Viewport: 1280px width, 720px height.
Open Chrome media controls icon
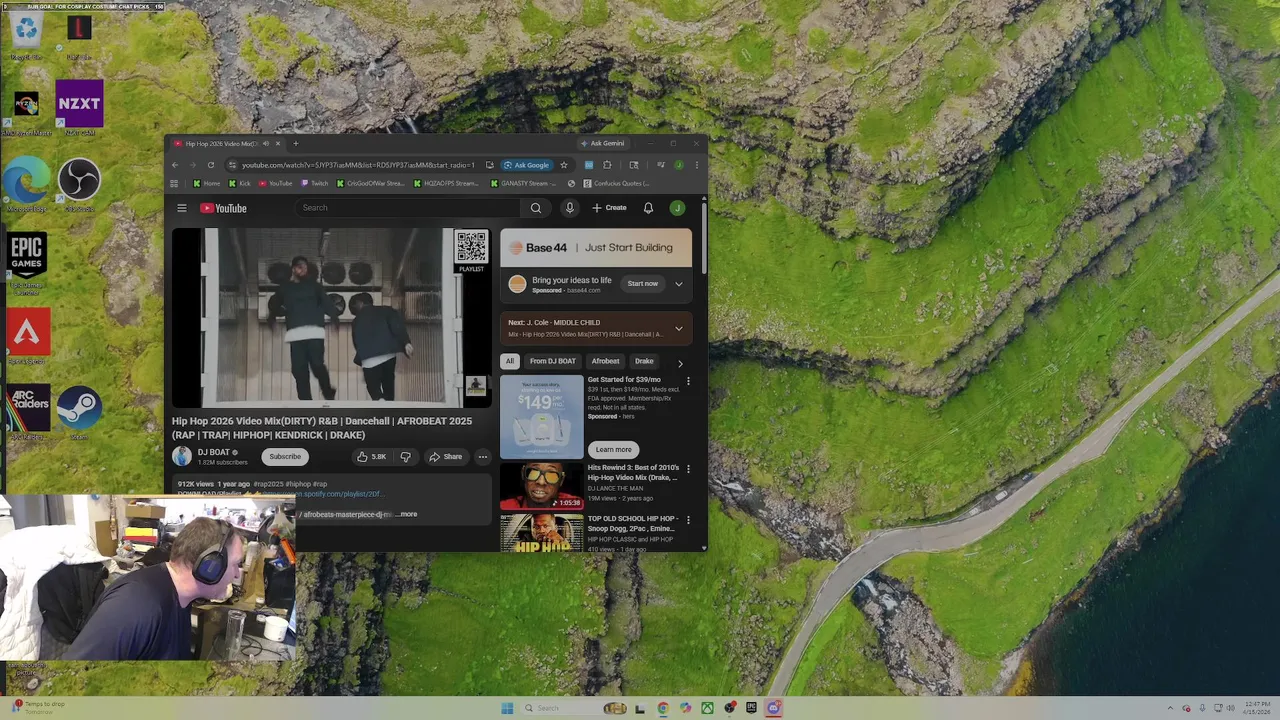click(x=661, y=165)
